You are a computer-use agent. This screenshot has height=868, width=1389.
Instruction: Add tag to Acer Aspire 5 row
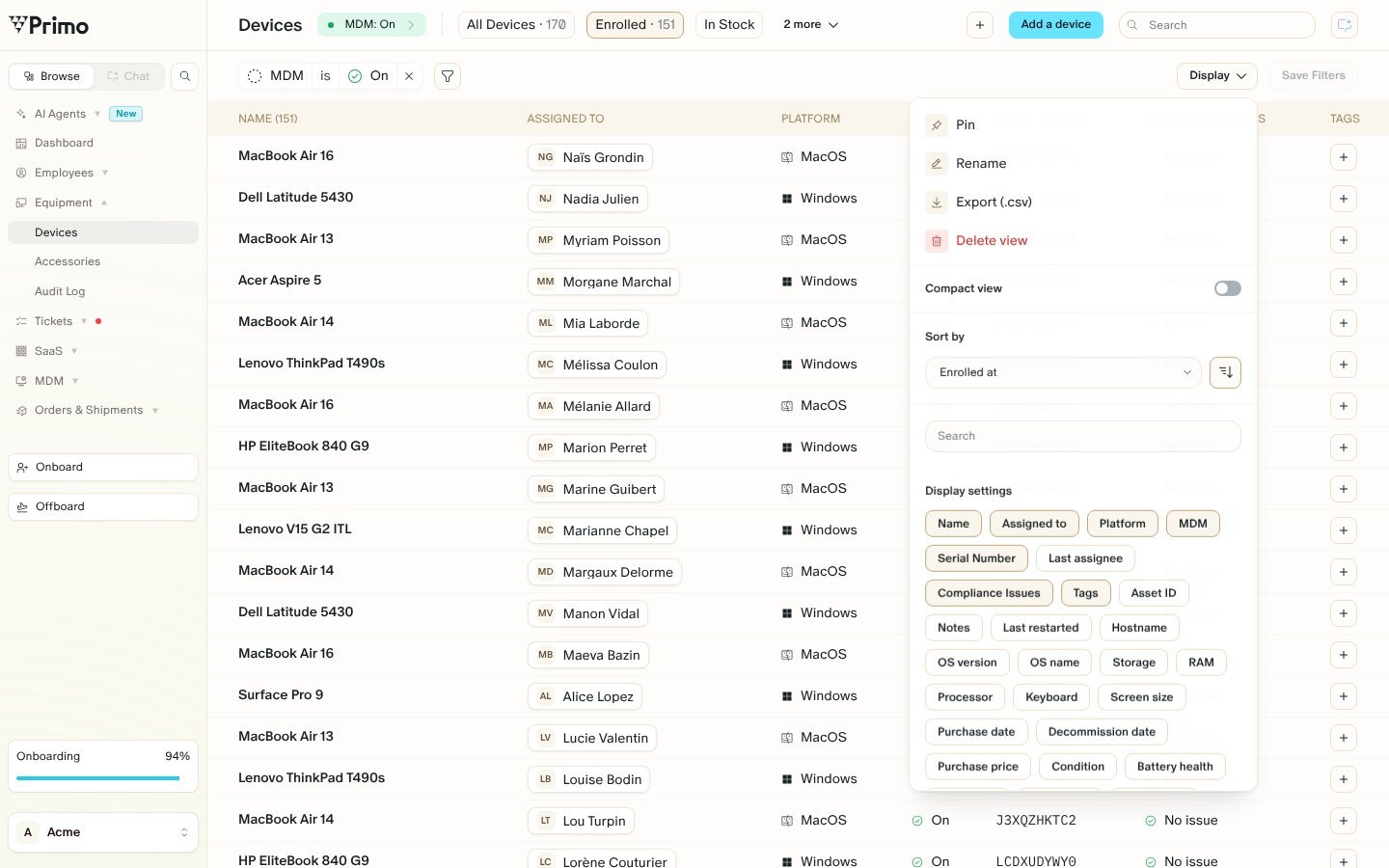click(x=1344, y=282)
